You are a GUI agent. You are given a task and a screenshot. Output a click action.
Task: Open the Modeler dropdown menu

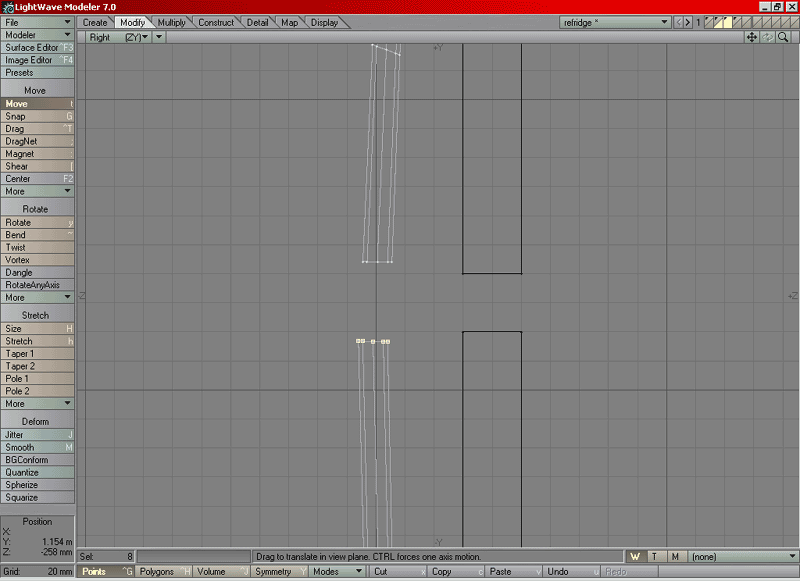tap(37, 35)
